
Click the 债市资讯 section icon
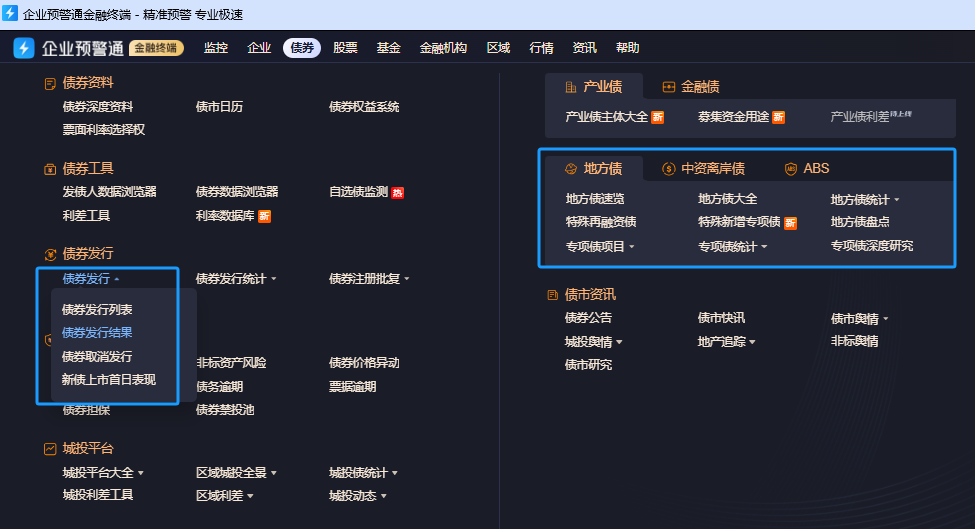[552, 295]
